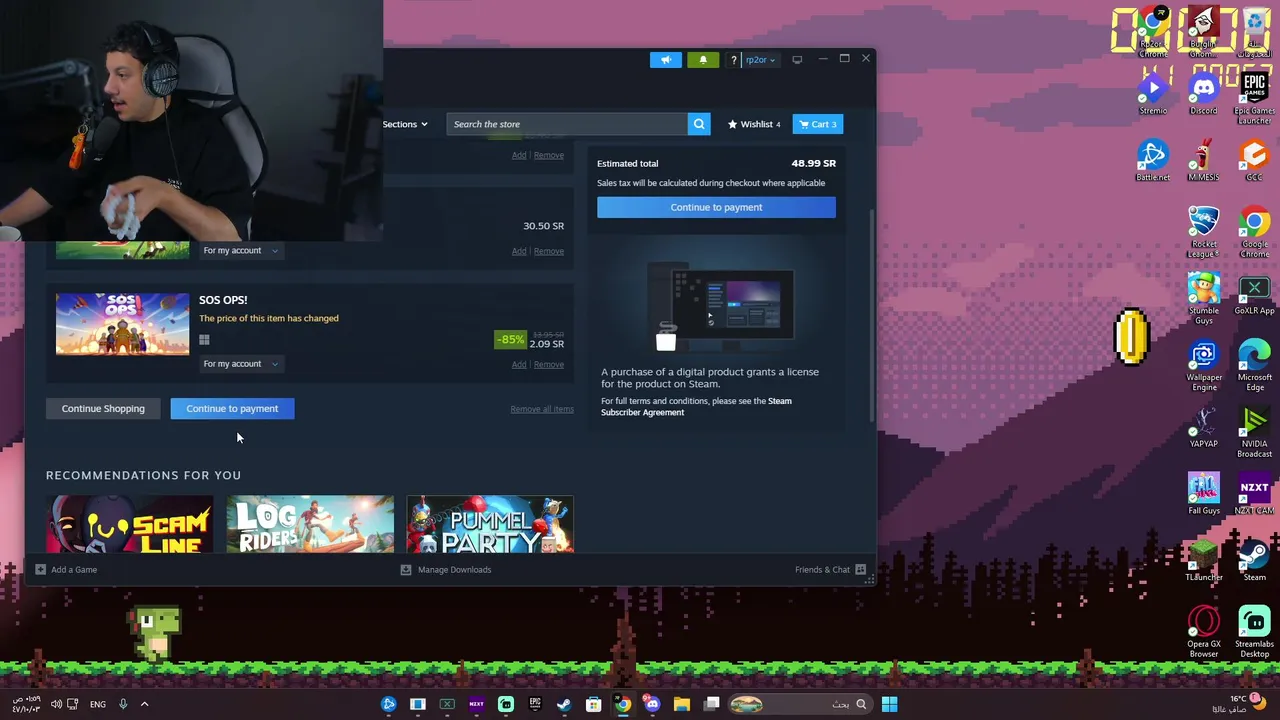
Task: Click Continue to payment beside Continue Shopping
Action: (x=232, y=408)
